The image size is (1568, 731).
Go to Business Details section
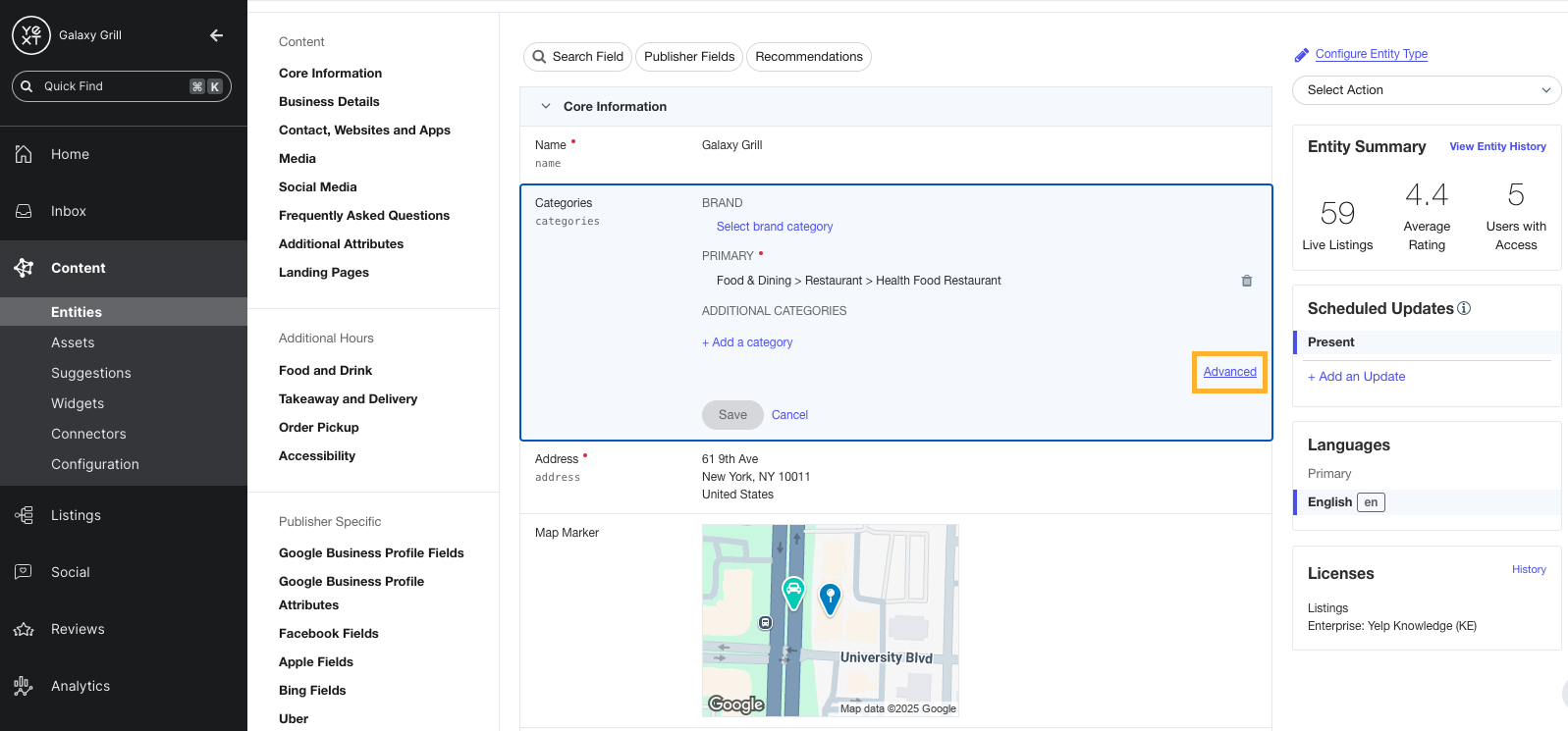pos(329,101)
